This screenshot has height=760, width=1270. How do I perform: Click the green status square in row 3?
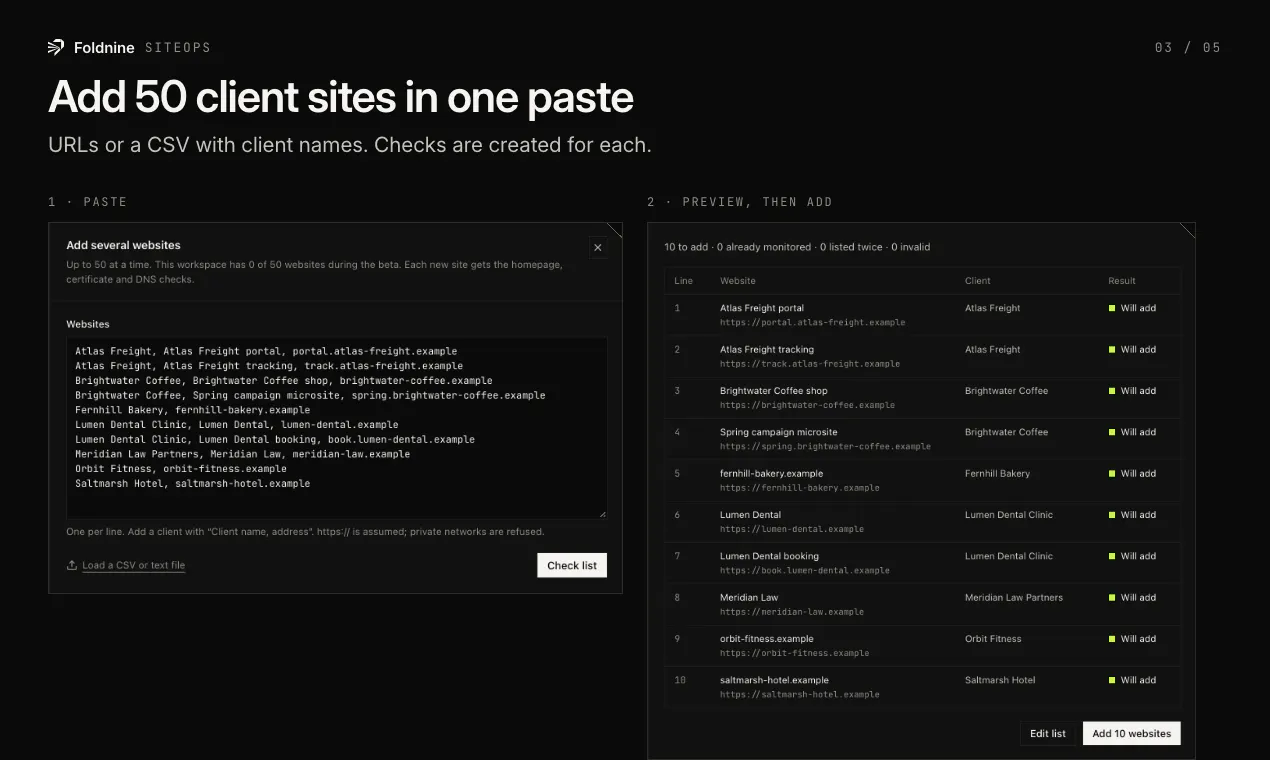[1111, 391]
